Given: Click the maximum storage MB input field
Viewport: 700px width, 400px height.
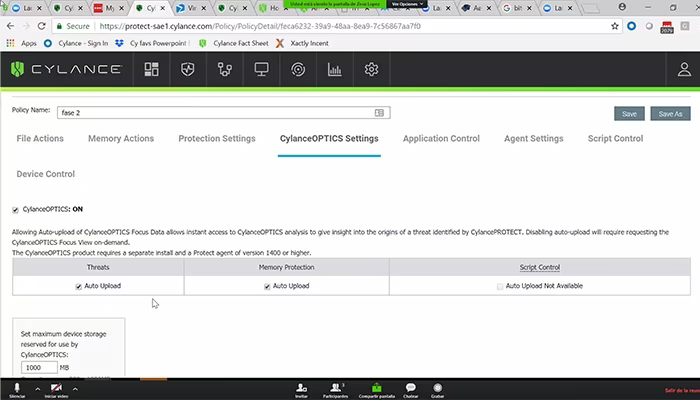Looking at the screenshot, I should click(39, 367).
